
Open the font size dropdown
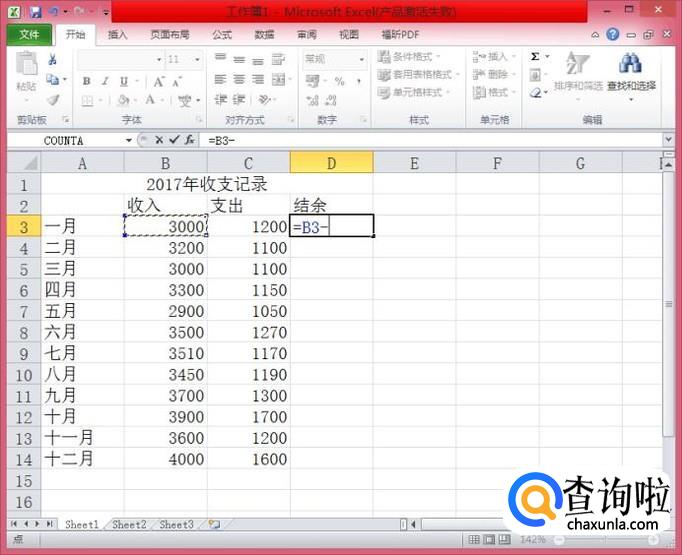197,59
